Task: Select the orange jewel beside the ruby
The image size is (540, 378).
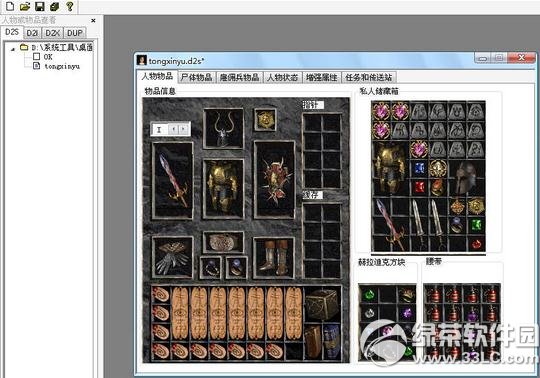Action: point(438,187)
